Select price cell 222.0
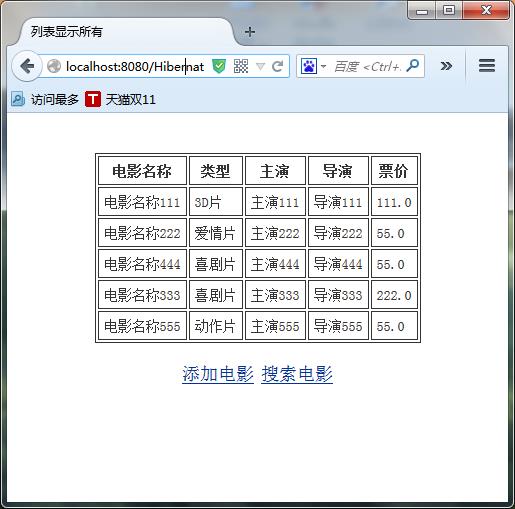 (x=394, y=295)
